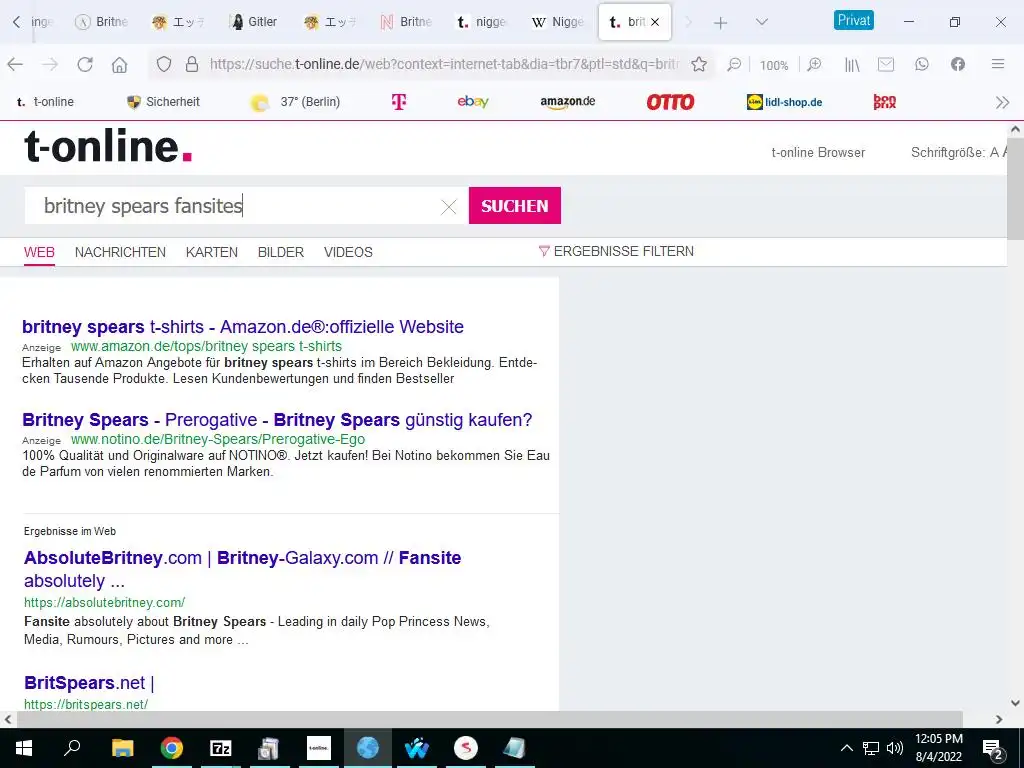Close the current brit tab
This screenshot has width=1024, height=768.
[x=655, y=22]
